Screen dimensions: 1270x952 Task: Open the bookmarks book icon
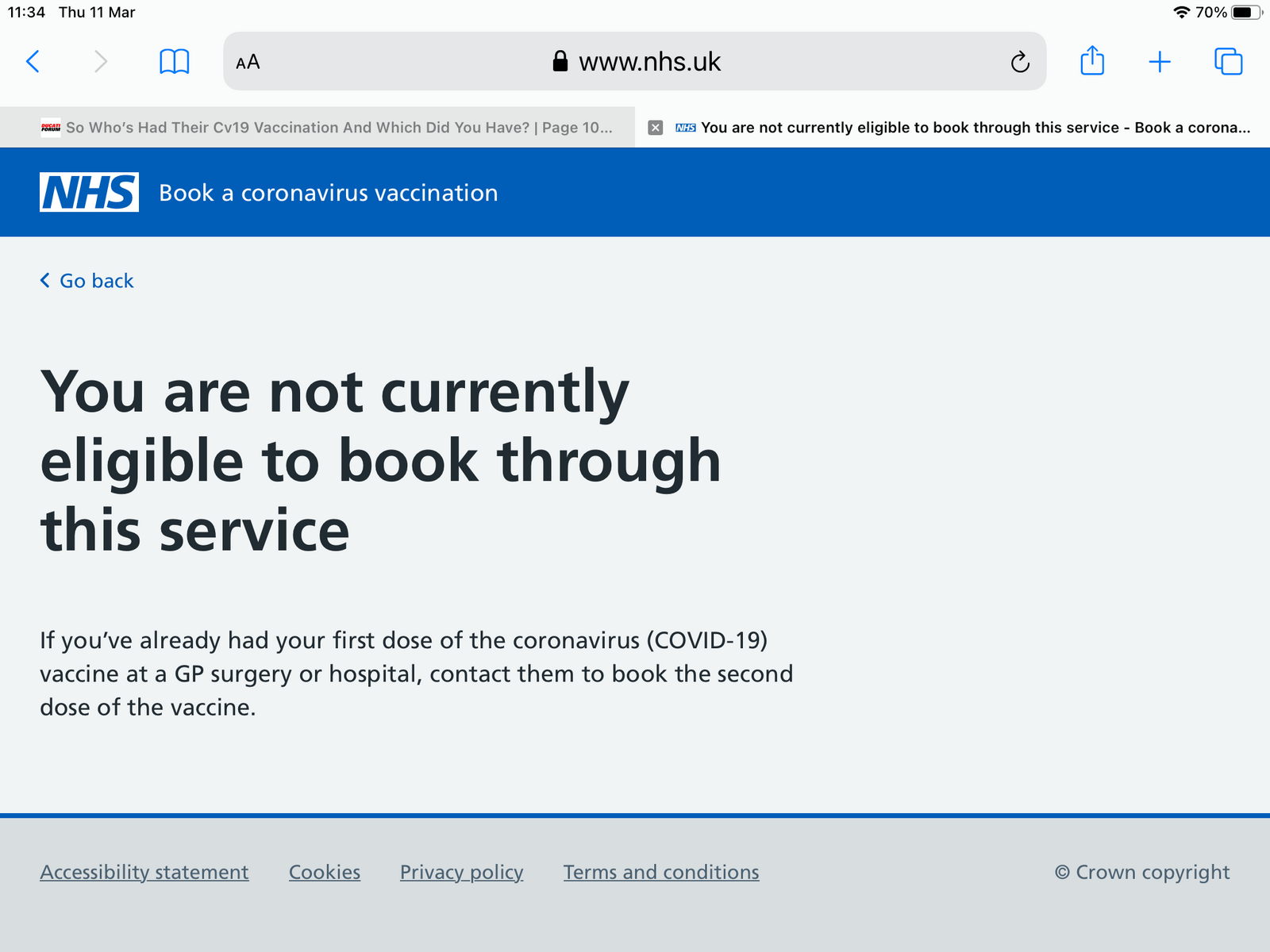(174, 61)
